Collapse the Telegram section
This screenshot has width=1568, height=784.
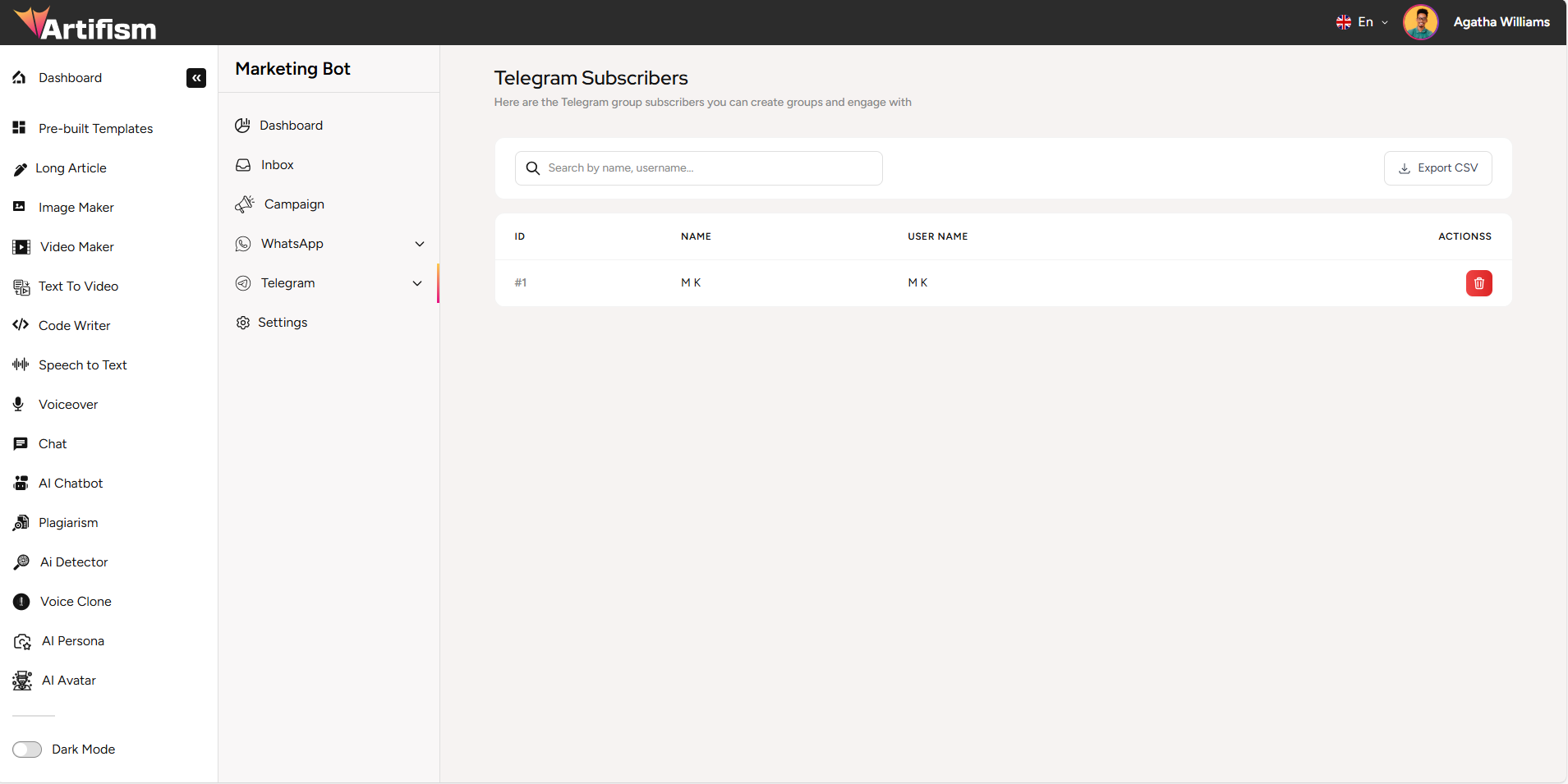pyautogui.click(x=418, y=283)
